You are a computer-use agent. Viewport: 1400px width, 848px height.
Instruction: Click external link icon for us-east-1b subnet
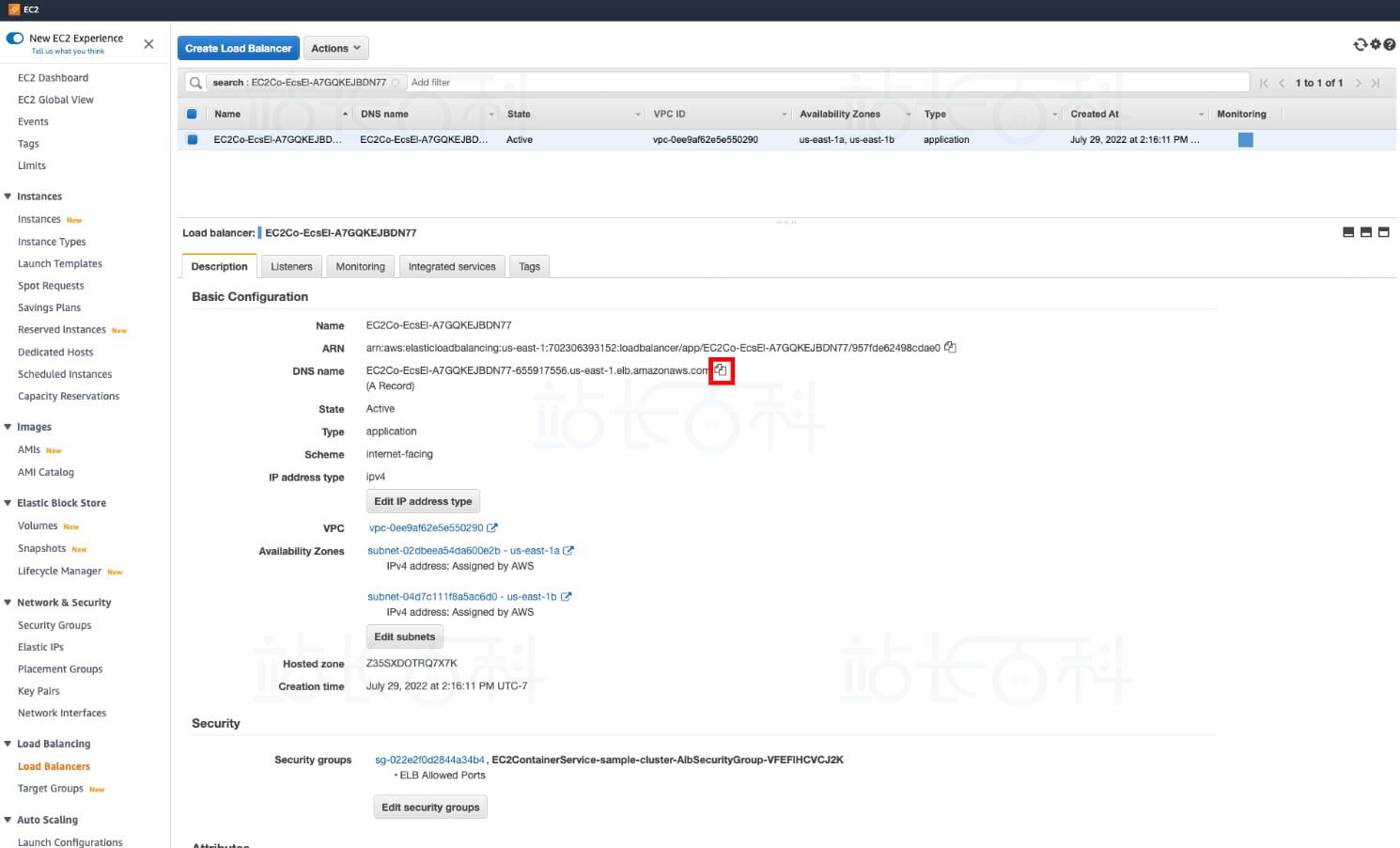[566, 597]
